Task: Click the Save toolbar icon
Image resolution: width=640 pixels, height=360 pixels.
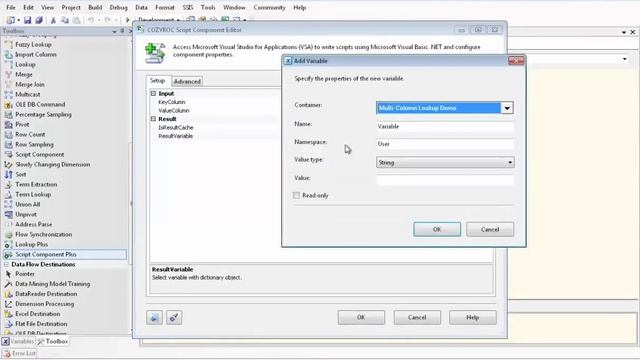Action: (27, 20)
